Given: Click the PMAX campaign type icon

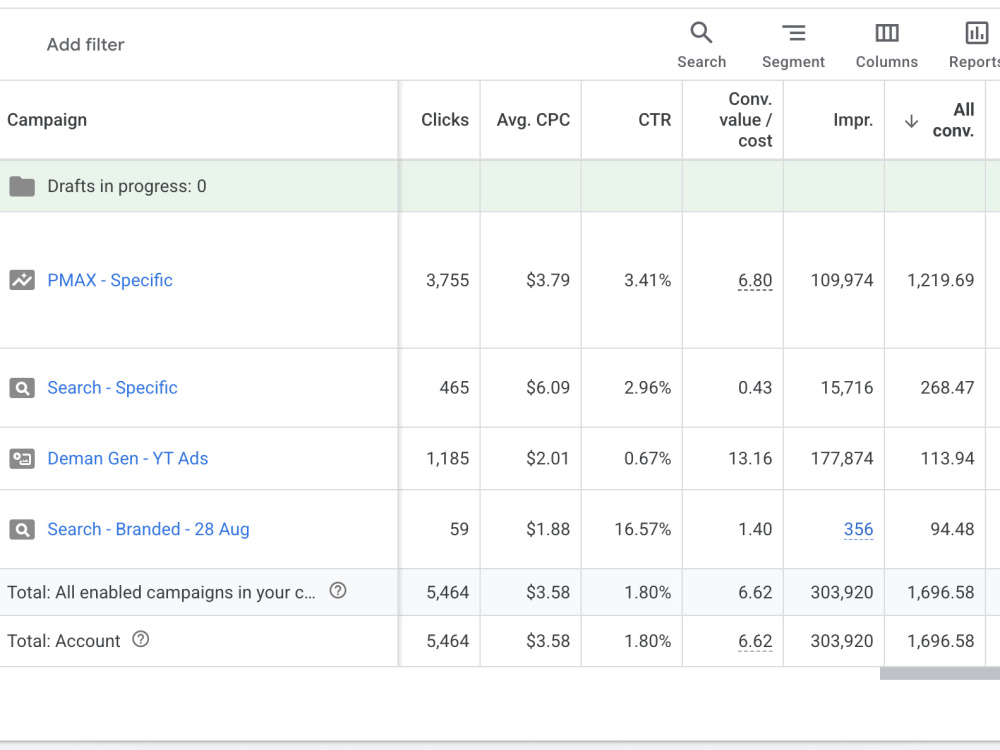Looking at the screenshot, I should [22, 280].
